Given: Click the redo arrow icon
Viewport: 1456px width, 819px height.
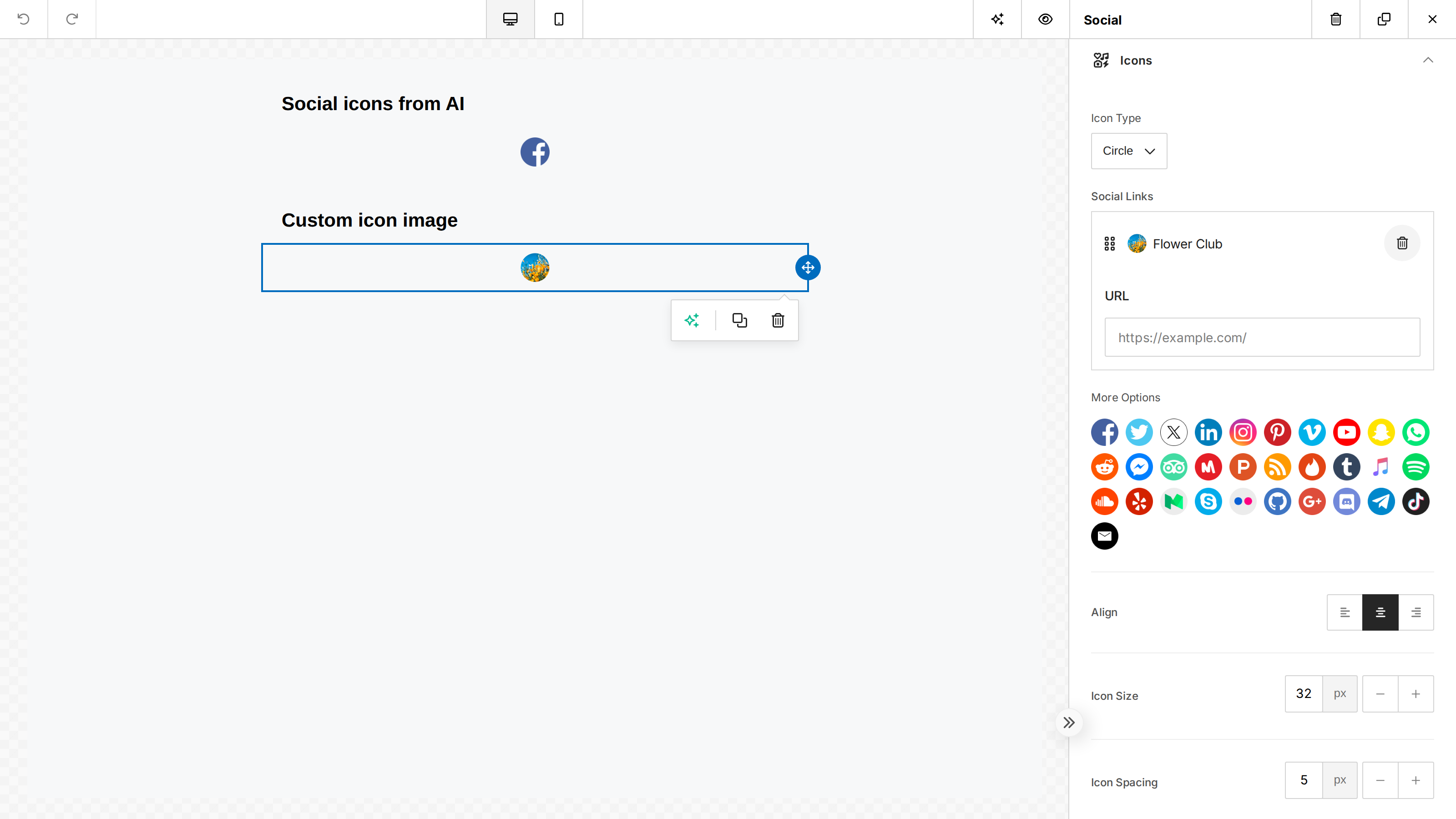Looking at the screenshot, I should pos(72,19).
